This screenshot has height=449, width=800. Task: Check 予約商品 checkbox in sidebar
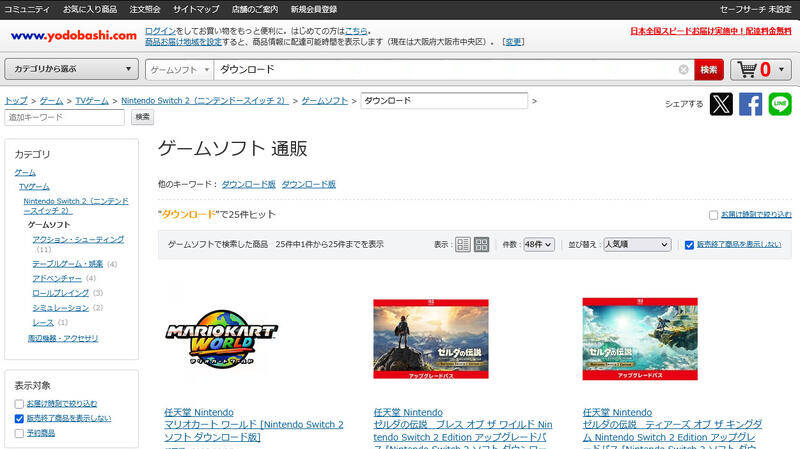(19, 433)
